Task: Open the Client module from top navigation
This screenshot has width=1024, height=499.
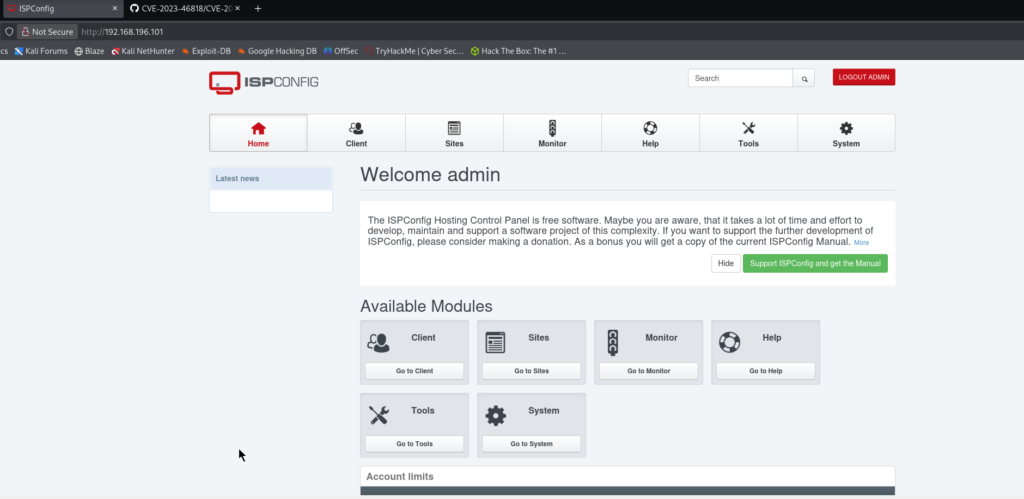Action: (356, 133)
